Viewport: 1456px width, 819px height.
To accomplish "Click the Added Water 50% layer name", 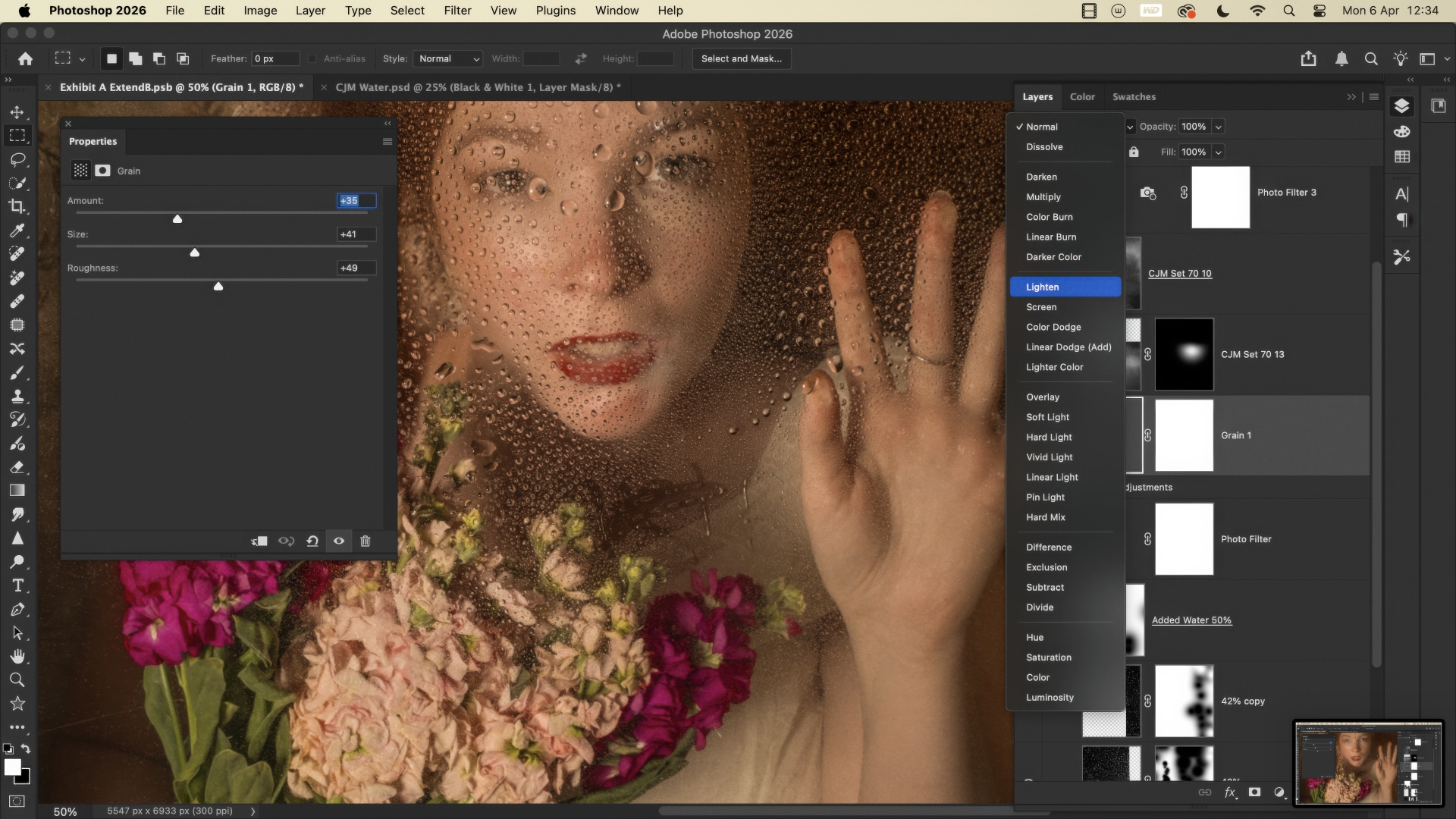I will pyautogui.click(x=1191, y=620).
